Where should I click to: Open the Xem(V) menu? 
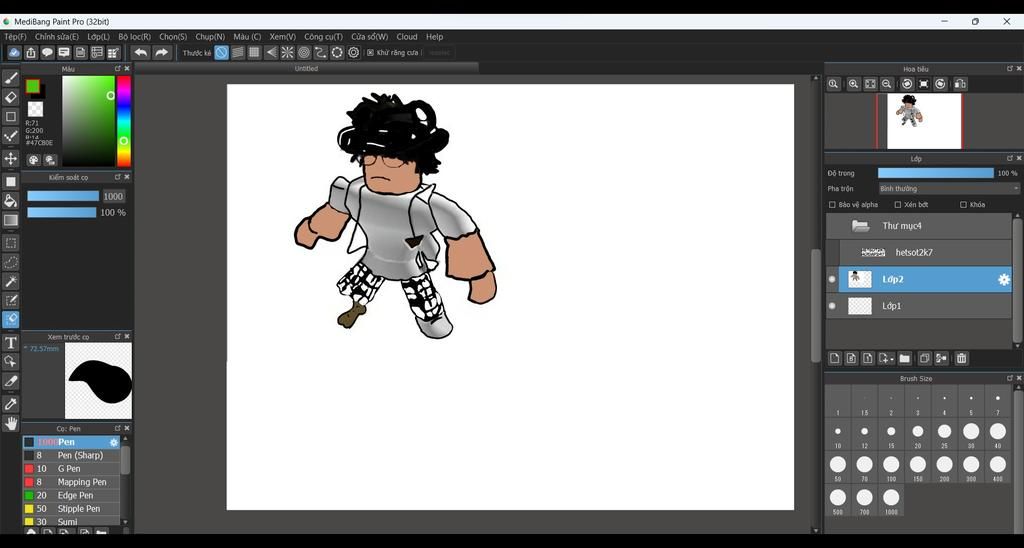[x=283, y=37]
